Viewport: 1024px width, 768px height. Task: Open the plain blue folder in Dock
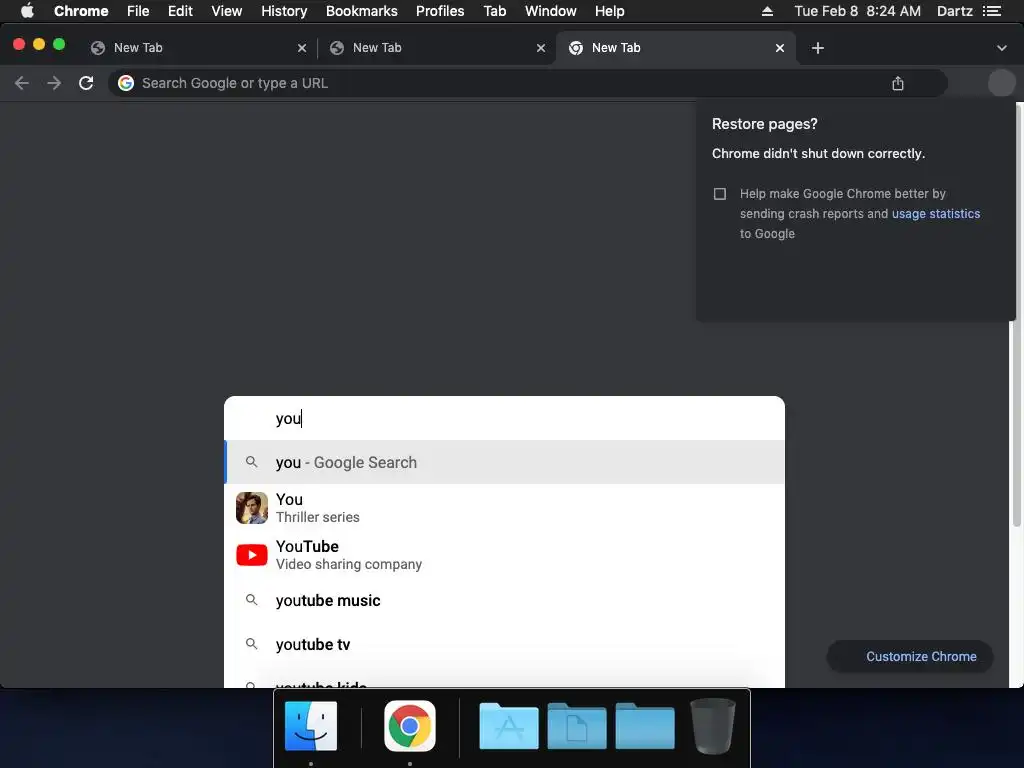pos(645,726)
